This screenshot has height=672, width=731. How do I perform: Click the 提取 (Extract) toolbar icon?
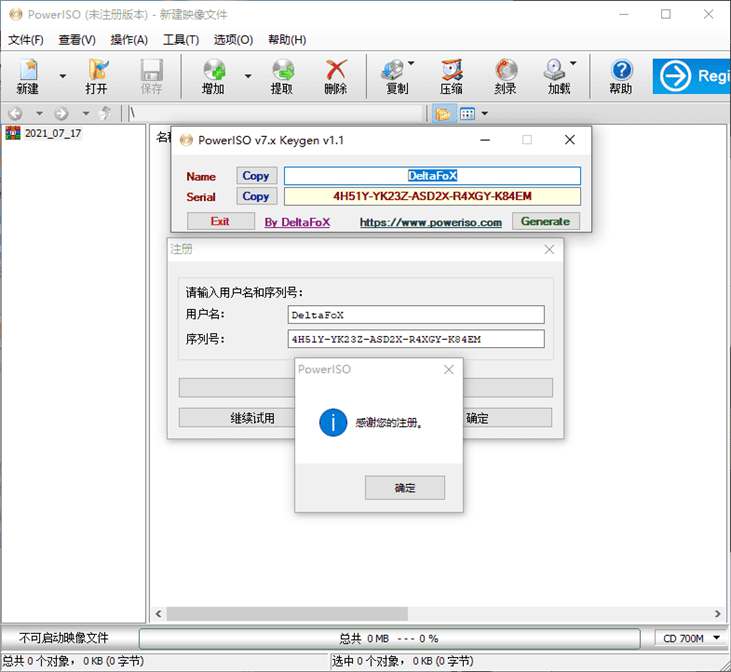(282, 76)
